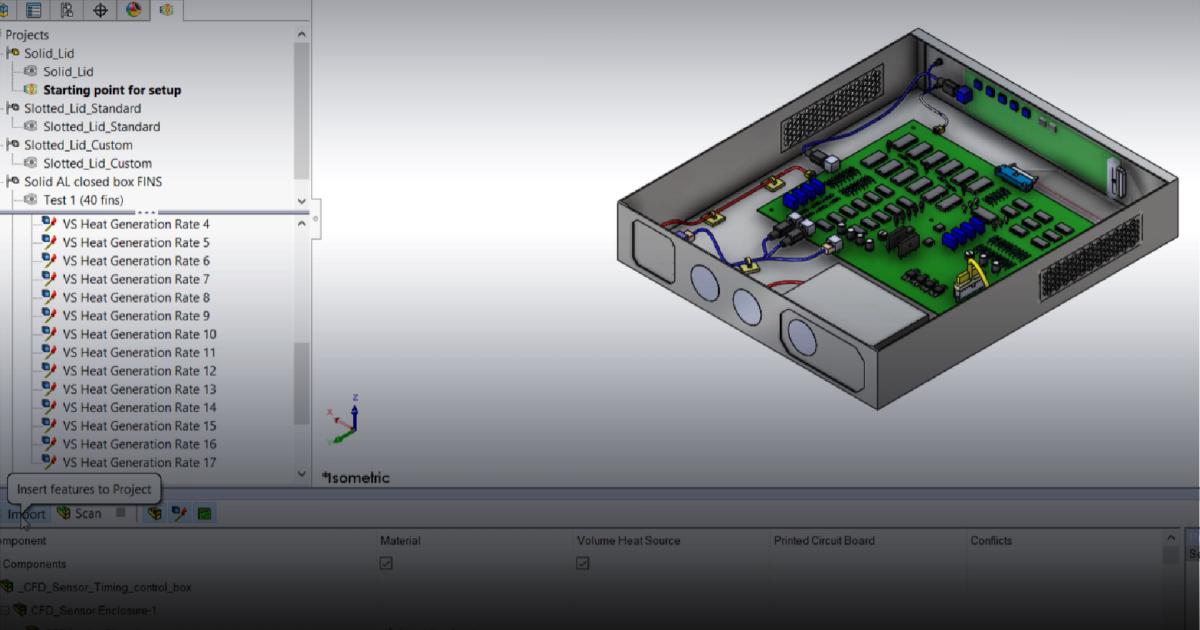Open the PropertyManager tab icon
The height and width of the screenshot is (630, 1200).
pos(34,10)
